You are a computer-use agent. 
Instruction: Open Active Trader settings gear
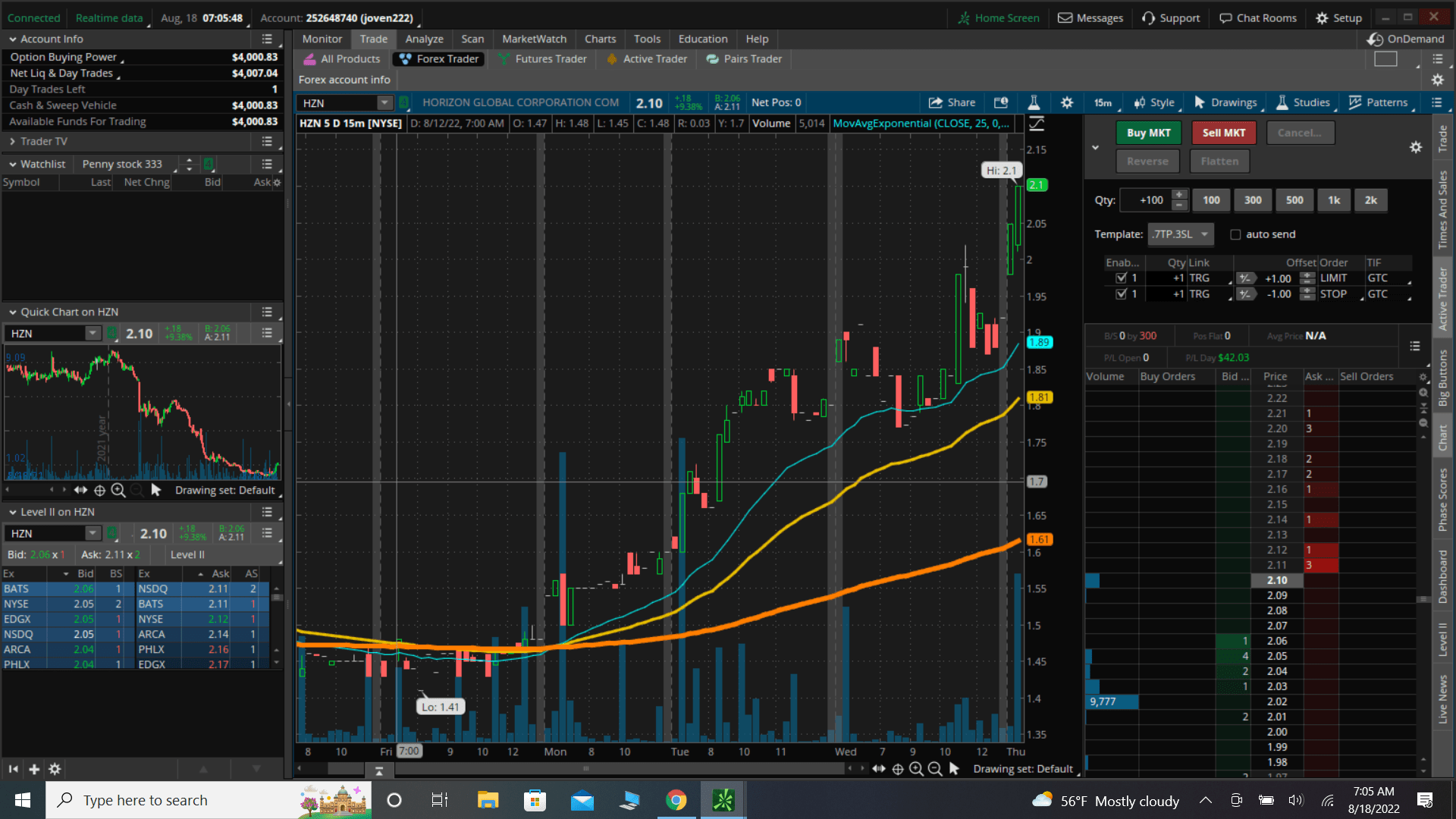click(1415, 147)
